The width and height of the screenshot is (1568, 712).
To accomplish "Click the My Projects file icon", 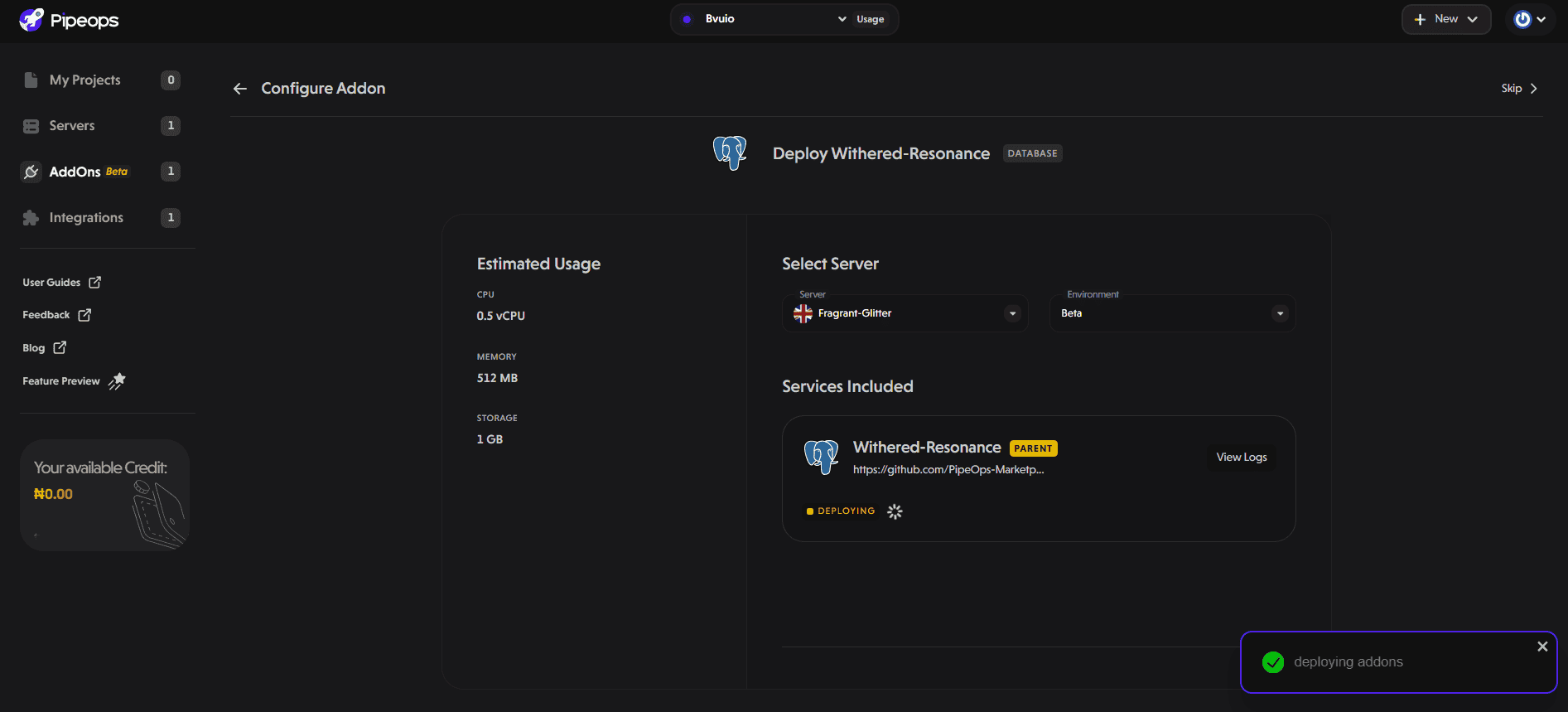I will pyautogui.click(x=31, y=80).
